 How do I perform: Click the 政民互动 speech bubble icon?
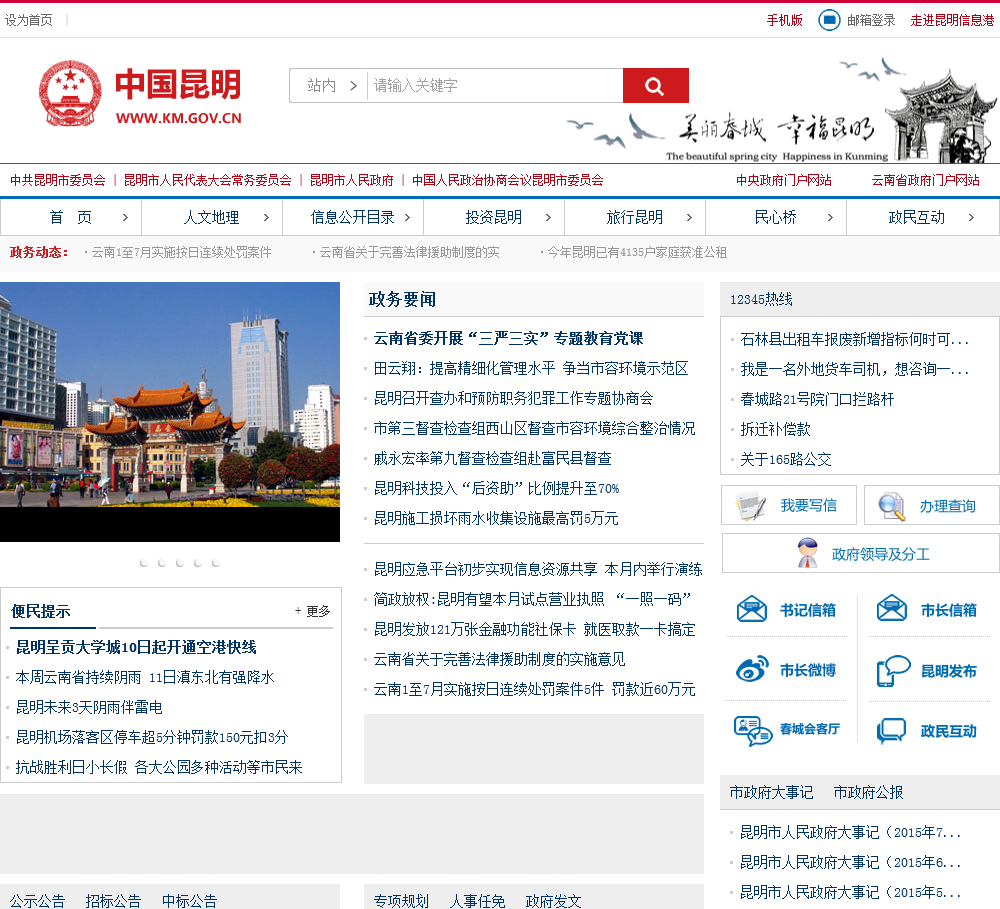coord(892,731)
